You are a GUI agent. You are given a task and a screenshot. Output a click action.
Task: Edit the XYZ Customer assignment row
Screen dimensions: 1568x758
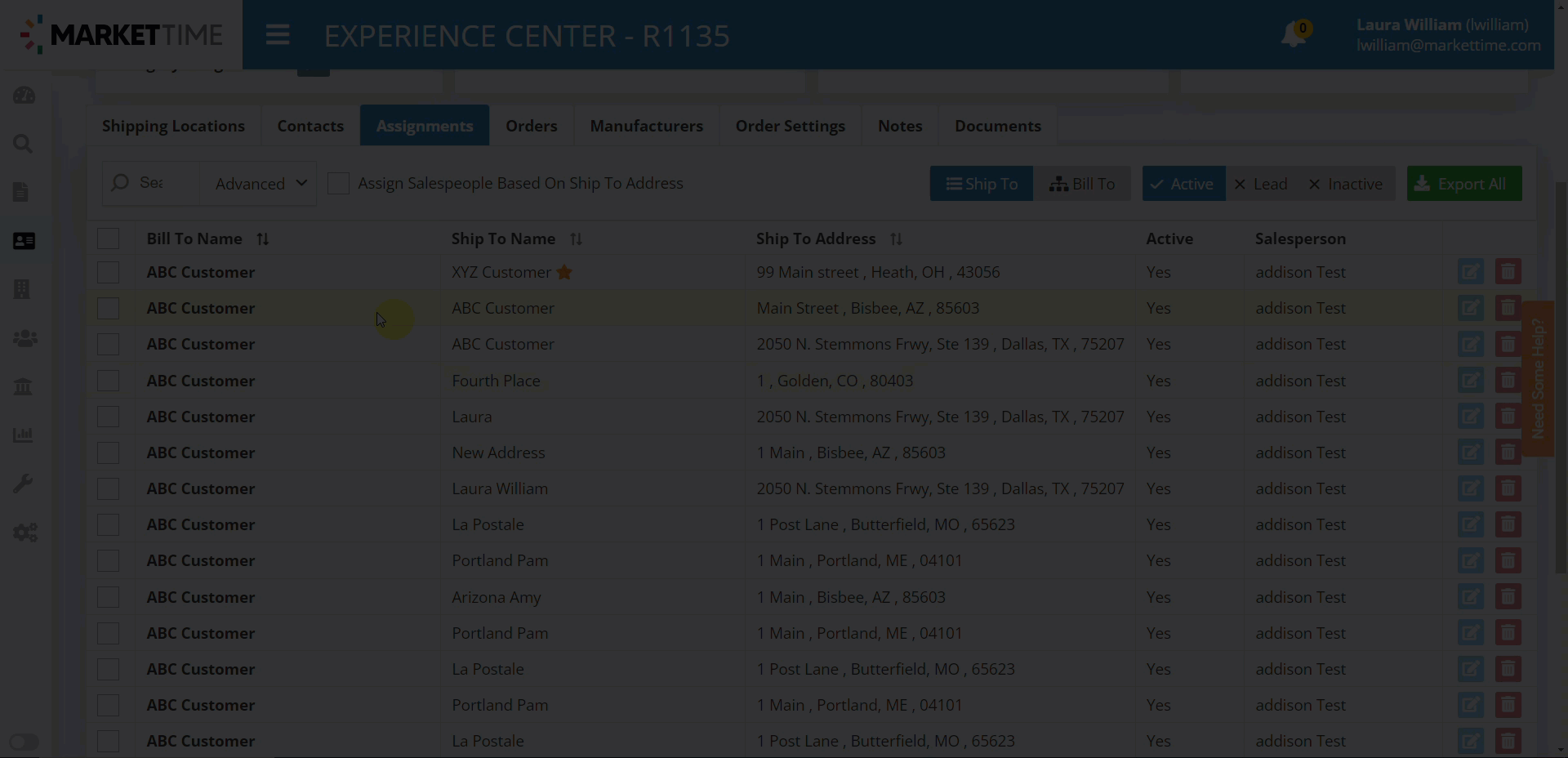[1470, 272]
